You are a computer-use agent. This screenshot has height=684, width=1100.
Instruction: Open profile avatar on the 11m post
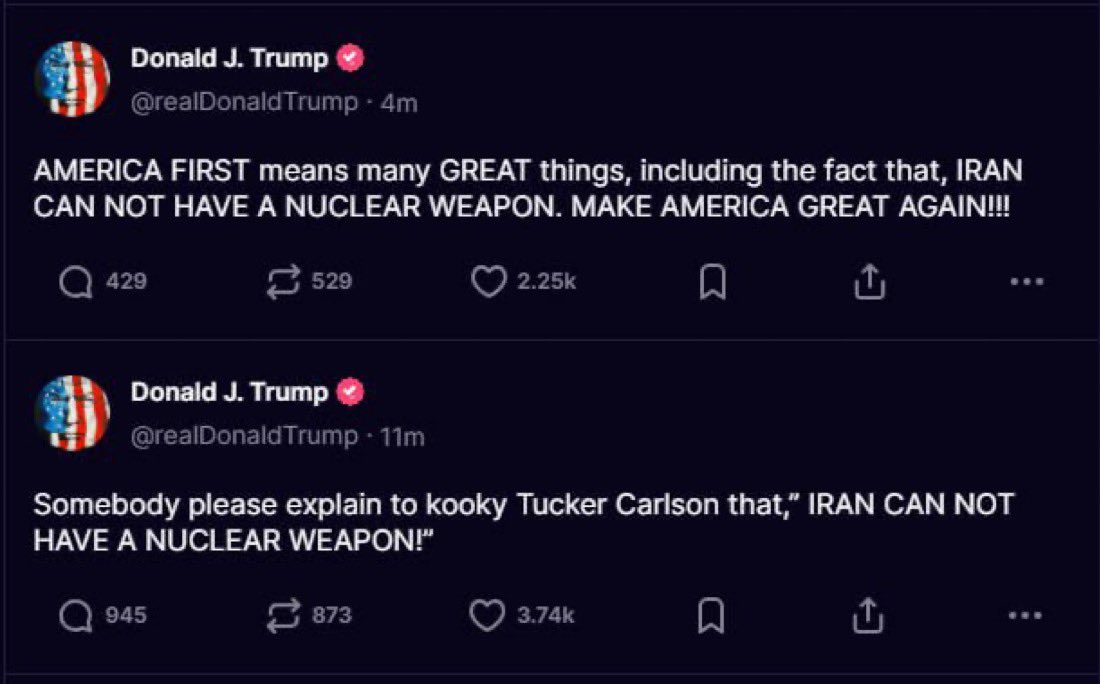point(72,413)
